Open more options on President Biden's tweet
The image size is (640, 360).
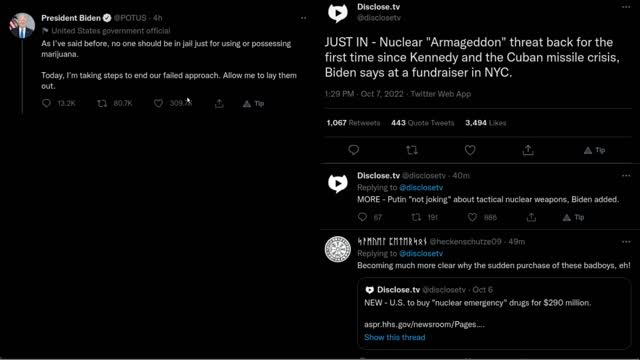pos(303,18)
